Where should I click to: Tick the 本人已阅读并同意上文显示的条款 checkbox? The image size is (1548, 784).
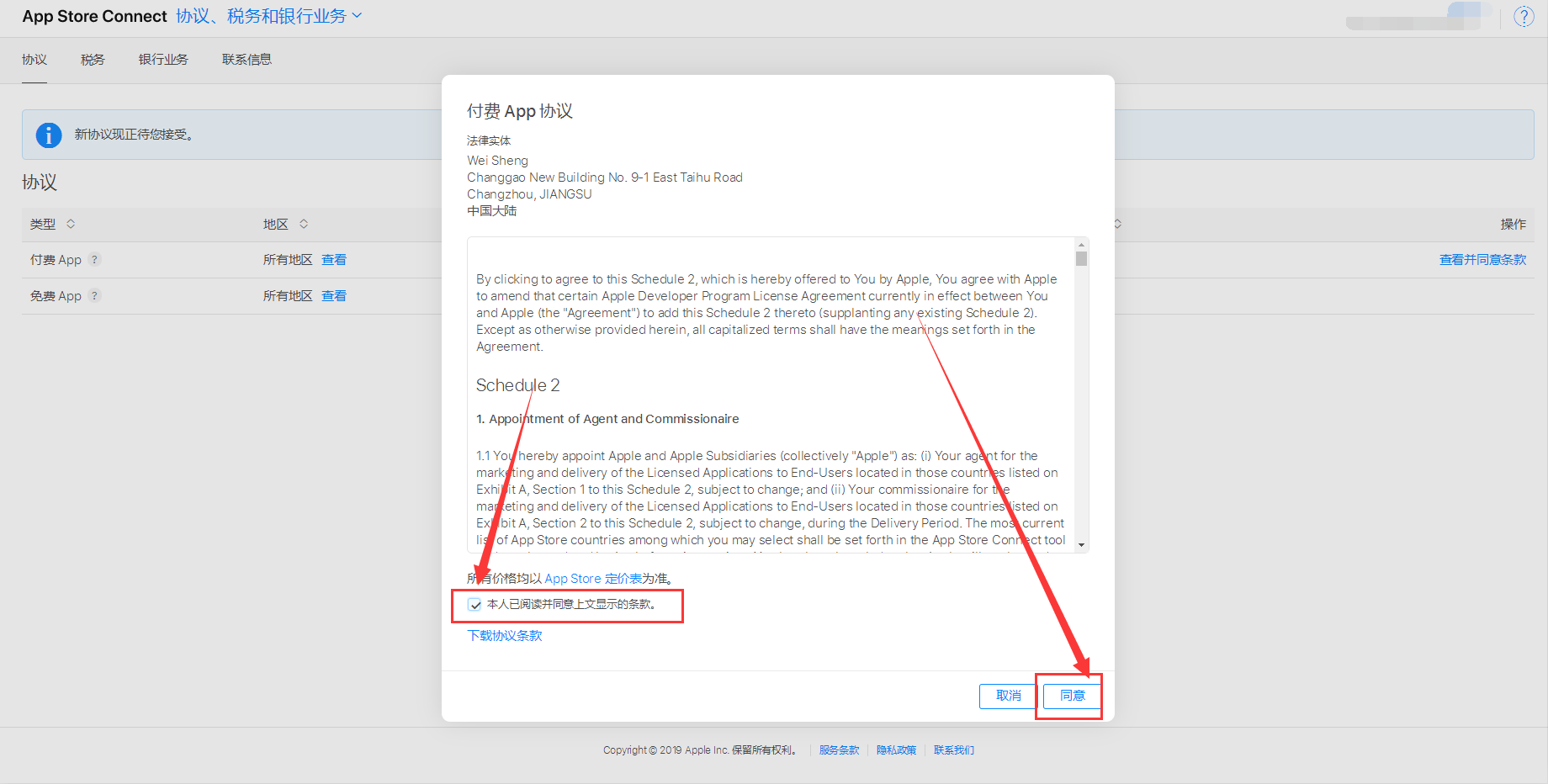click(475, 605)
